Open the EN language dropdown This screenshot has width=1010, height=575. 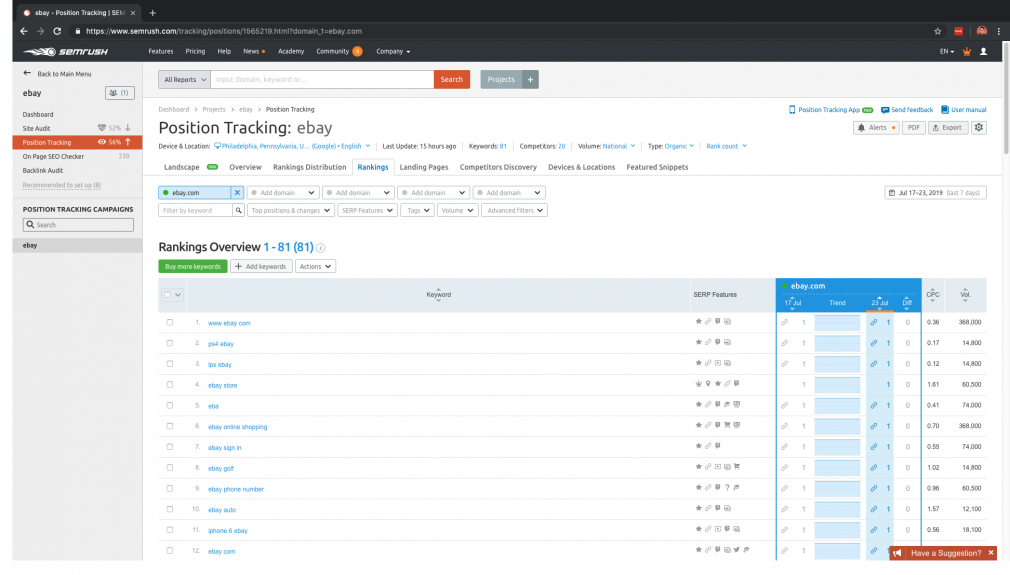pyautogui.click(x=946, y=52)
